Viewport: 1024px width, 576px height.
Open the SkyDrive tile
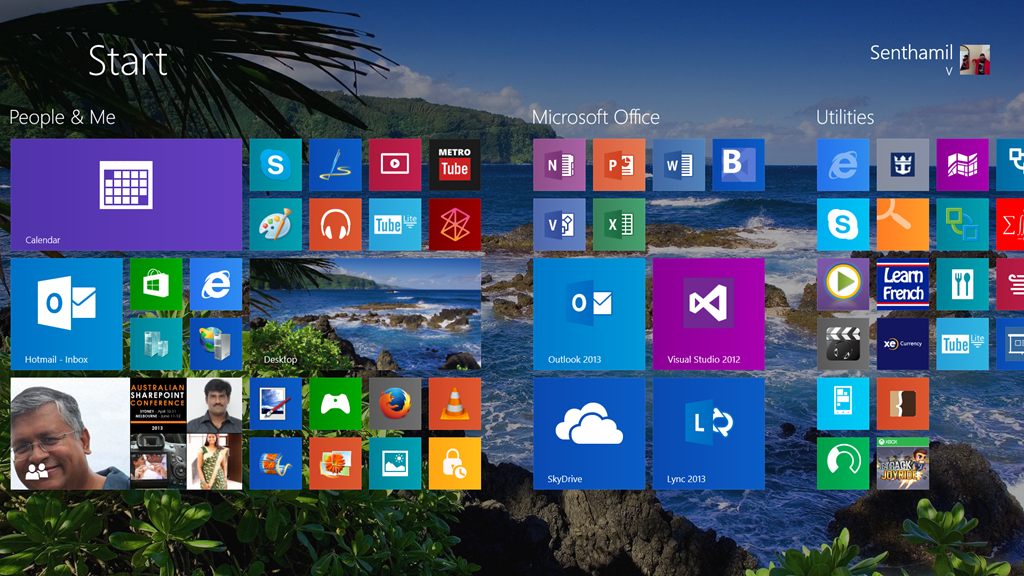pyautogui.click(x=589, y=433)
